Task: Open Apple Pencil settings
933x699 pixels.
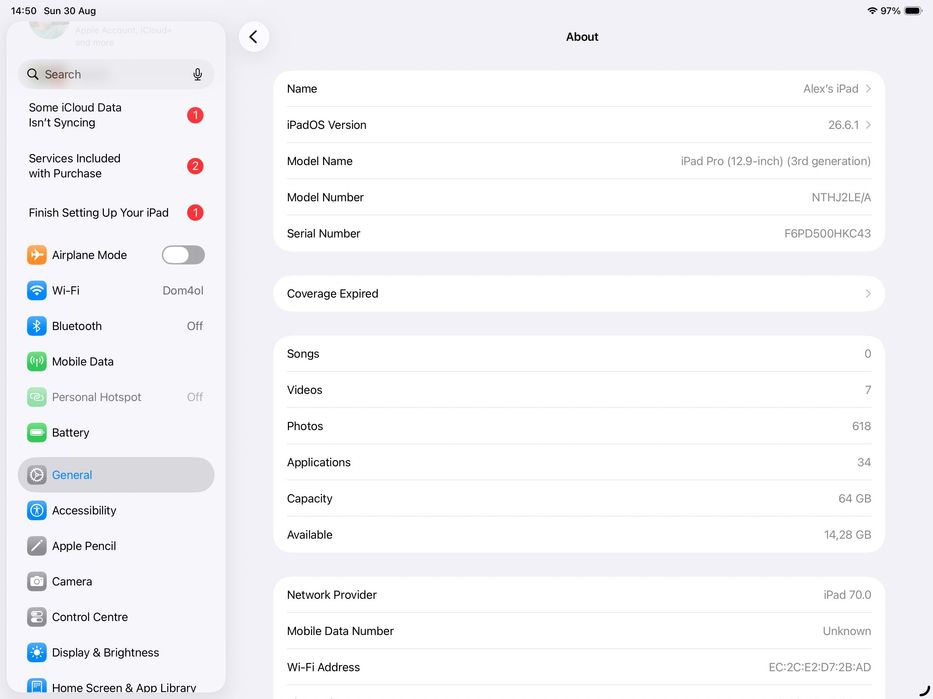Action: (x=116, y=546)
